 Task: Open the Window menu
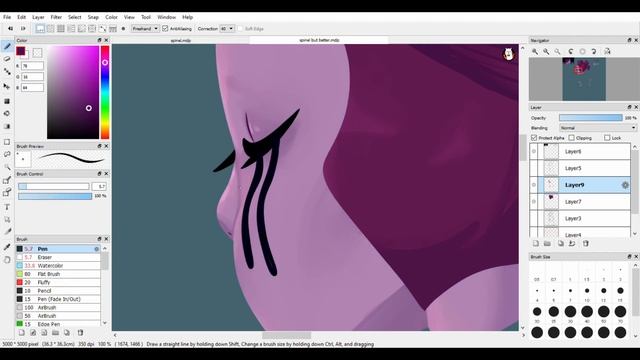pyautogui.click(x=167, y=17)
